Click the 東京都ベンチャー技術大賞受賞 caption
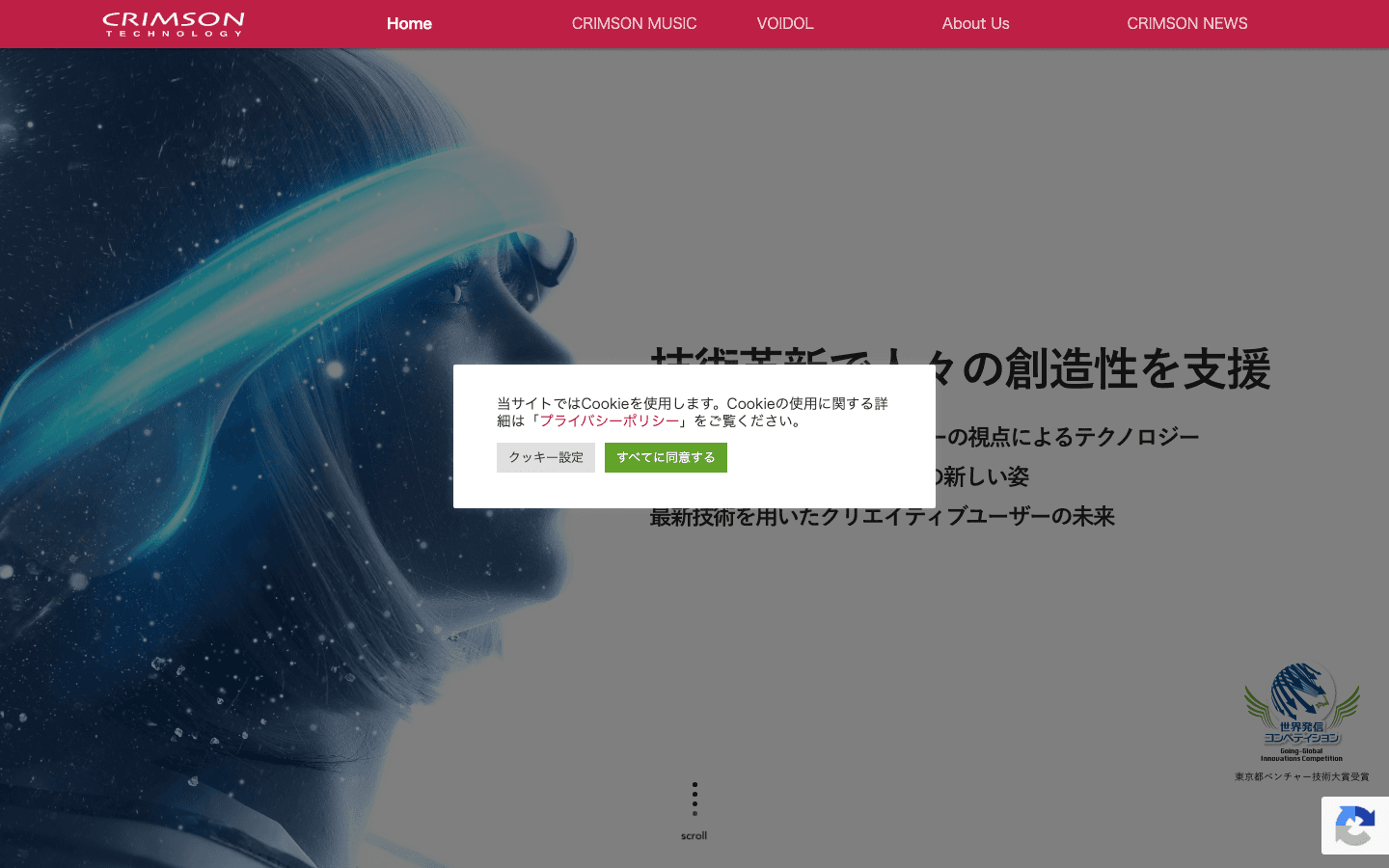Screen dimensions: 1389x868 point(1302,776)
